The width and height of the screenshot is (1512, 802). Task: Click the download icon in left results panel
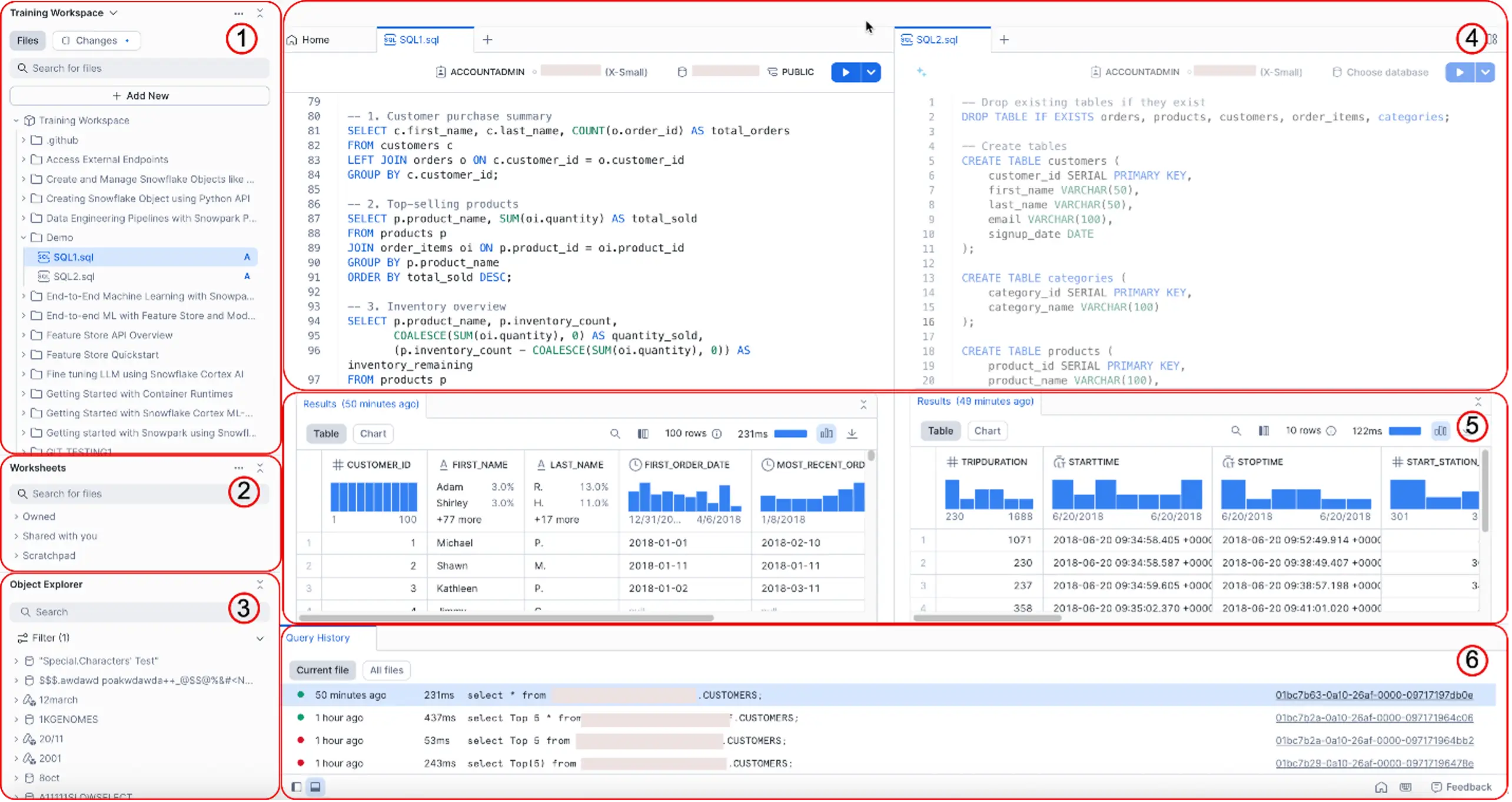click(x=852, y=434)
